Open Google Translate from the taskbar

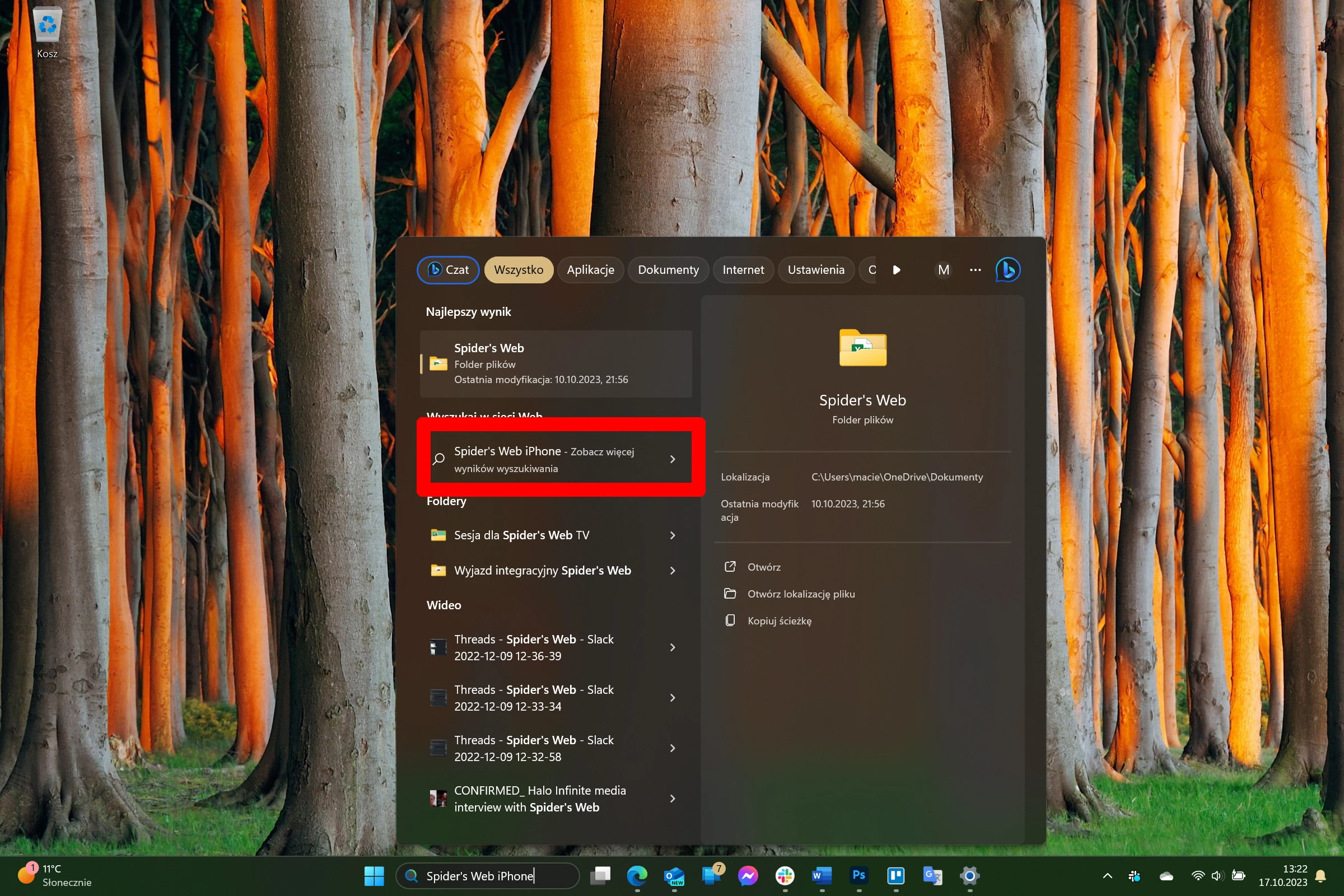pos(932,875)
